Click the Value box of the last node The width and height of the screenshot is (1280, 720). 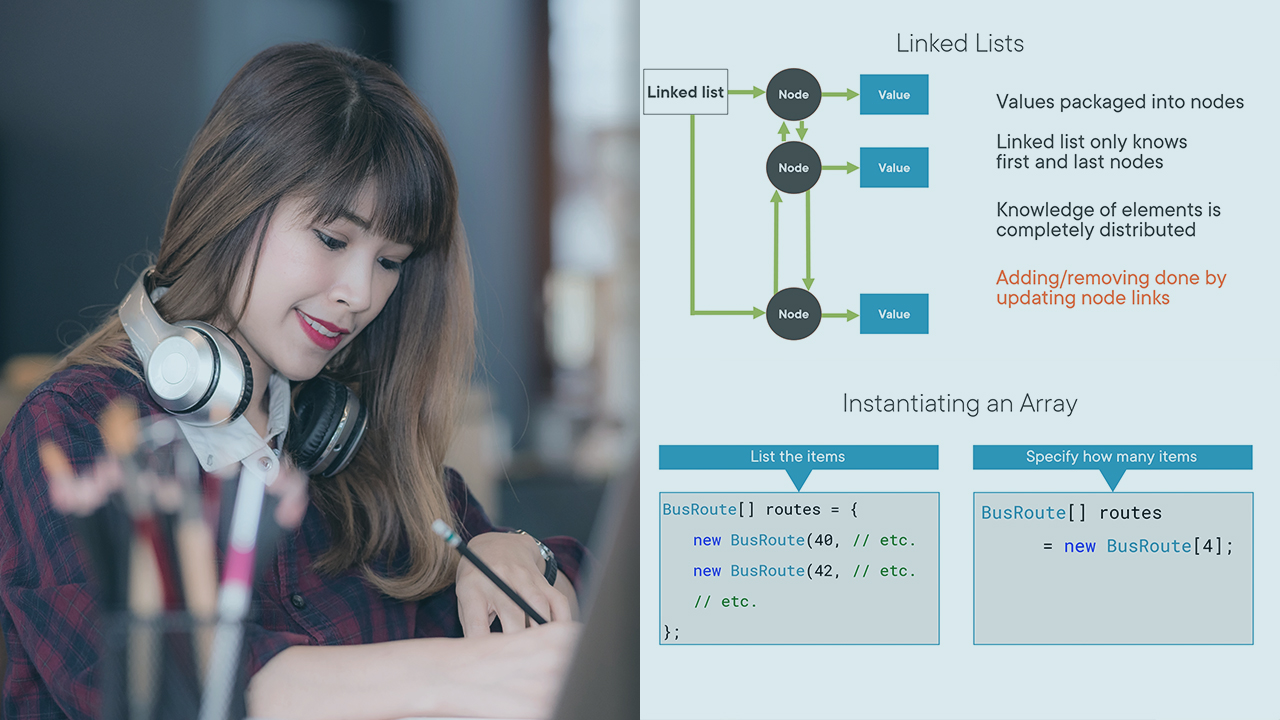pyautogui.click(x=894, y=314)
